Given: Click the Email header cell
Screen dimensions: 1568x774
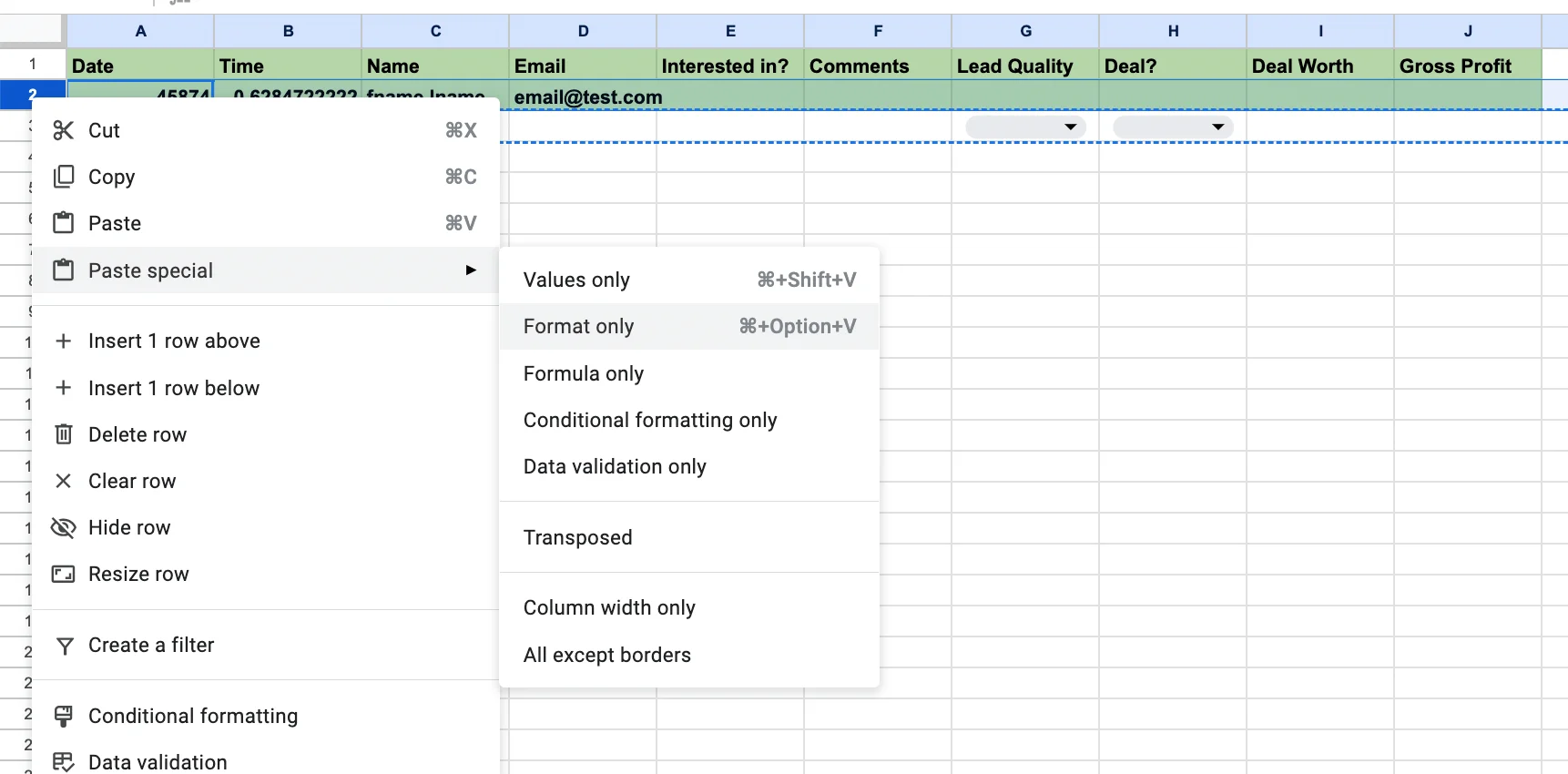Looking at the screenshot, I should [583, 65].
